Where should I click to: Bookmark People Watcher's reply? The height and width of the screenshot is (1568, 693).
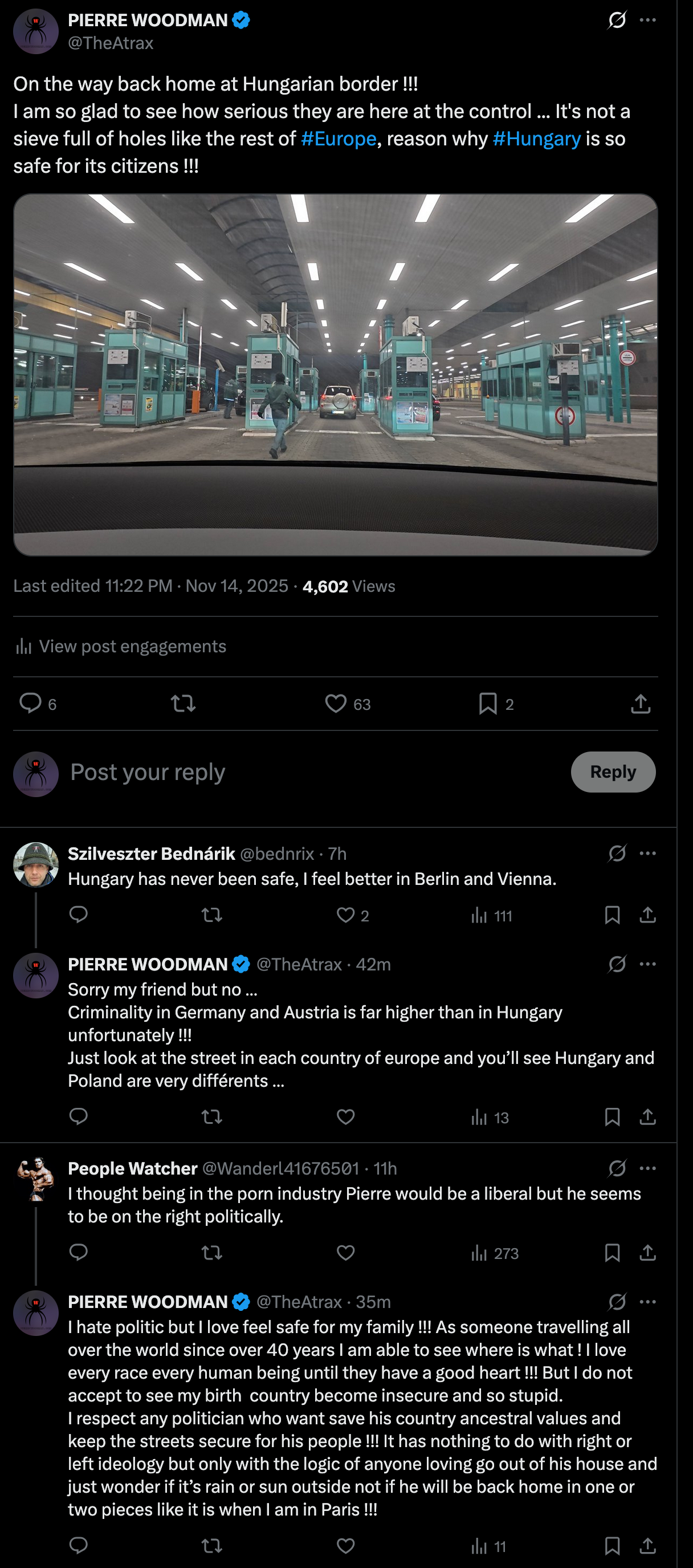[612, 1253]
